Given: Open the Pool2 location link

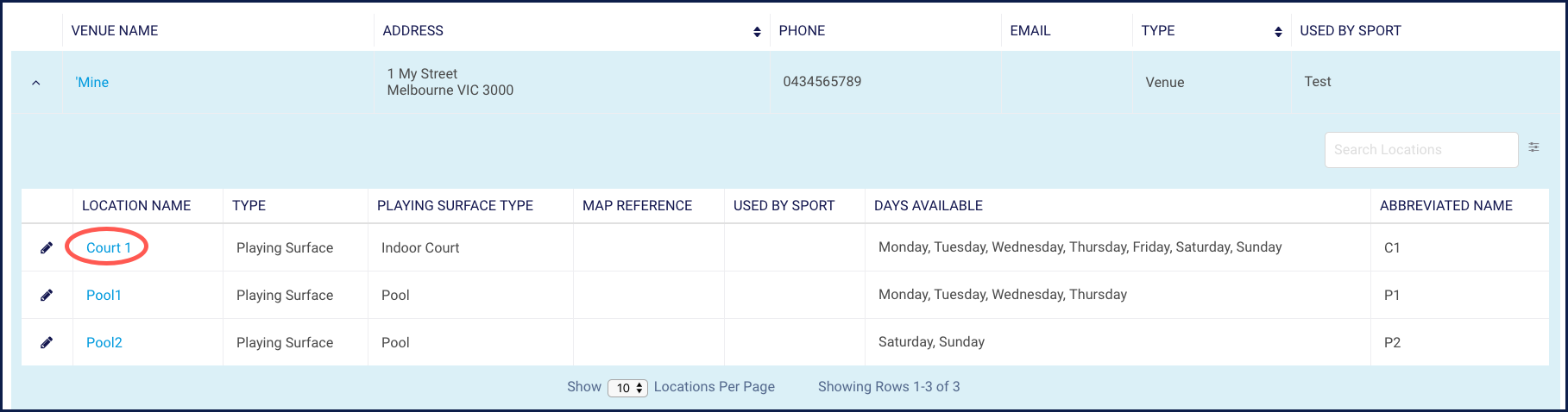Looking at the screenshot, I should (x=104, y=343).
